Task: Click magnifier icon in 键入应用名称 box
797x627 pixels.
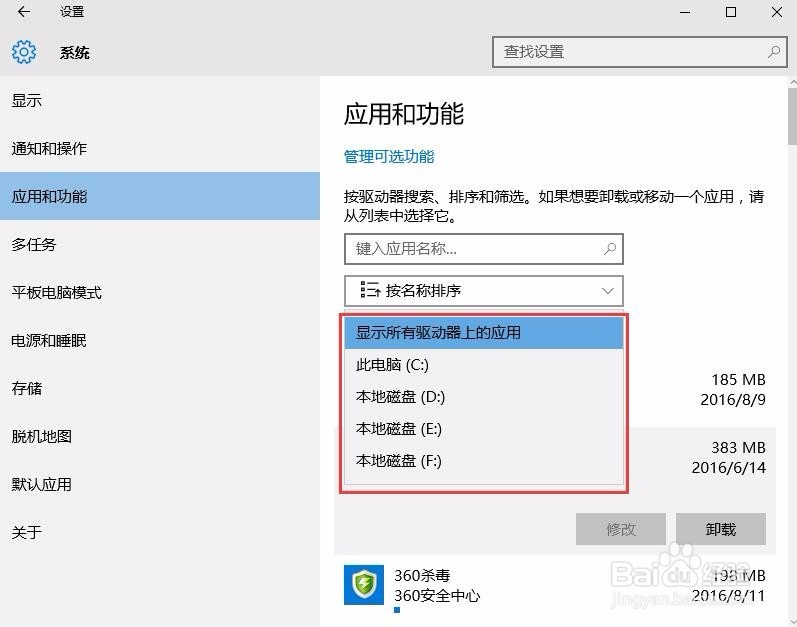Action: pos(609,248)
